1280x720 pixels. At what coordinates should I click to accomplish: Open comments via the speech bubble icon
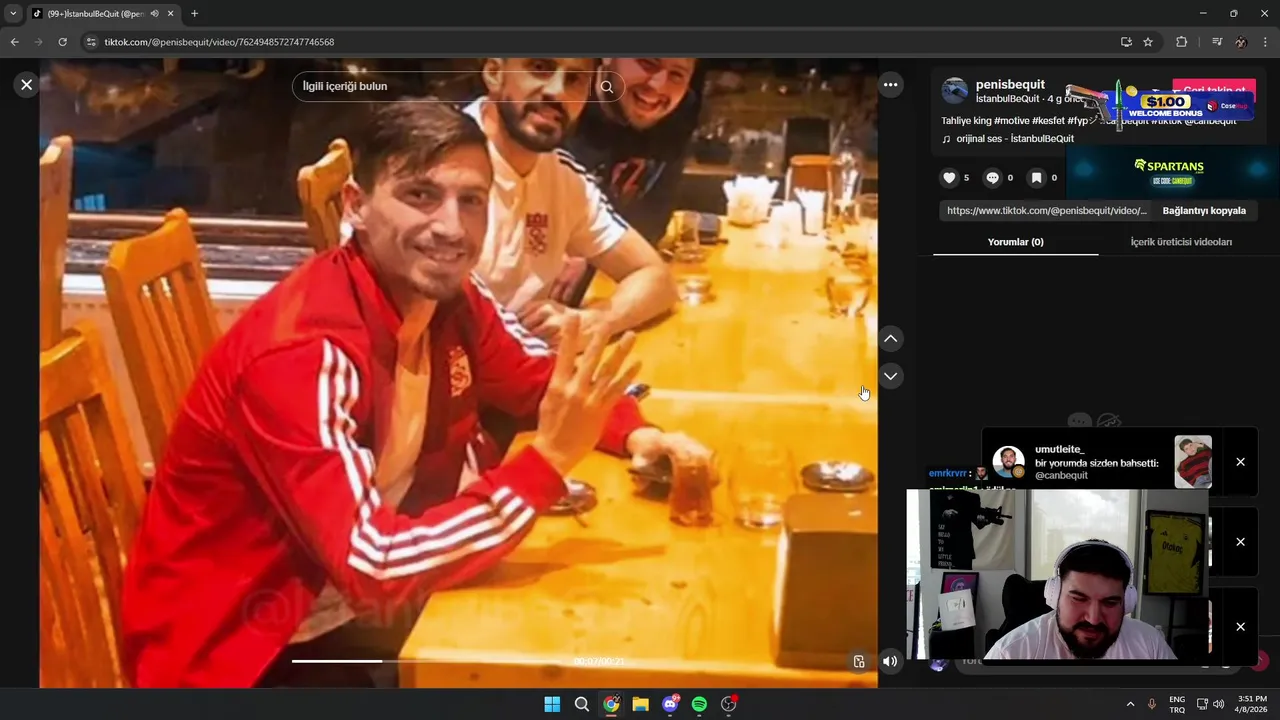pyautogui.click(x=992, y=178)
